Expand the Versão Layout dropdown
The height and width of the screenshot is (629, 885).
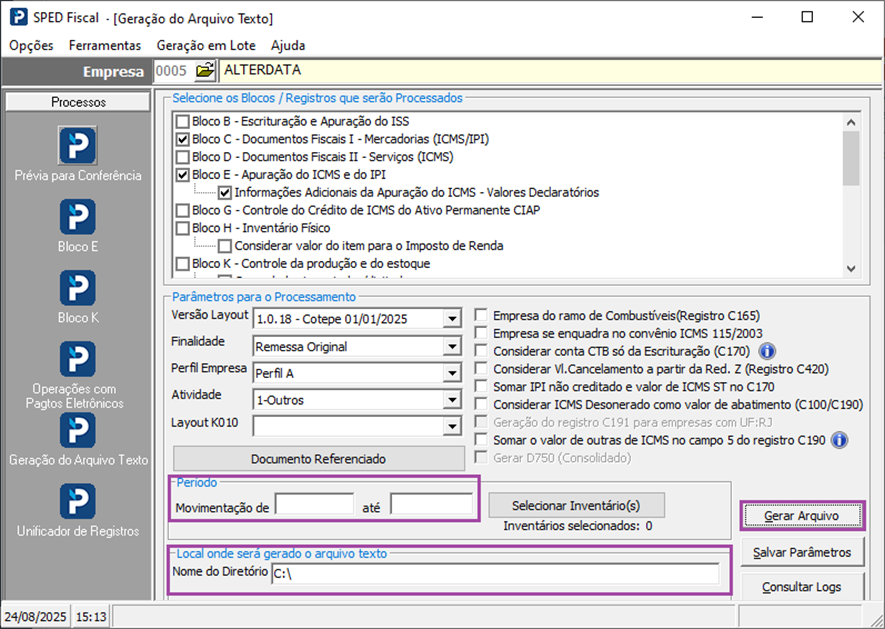click(452, 320)
